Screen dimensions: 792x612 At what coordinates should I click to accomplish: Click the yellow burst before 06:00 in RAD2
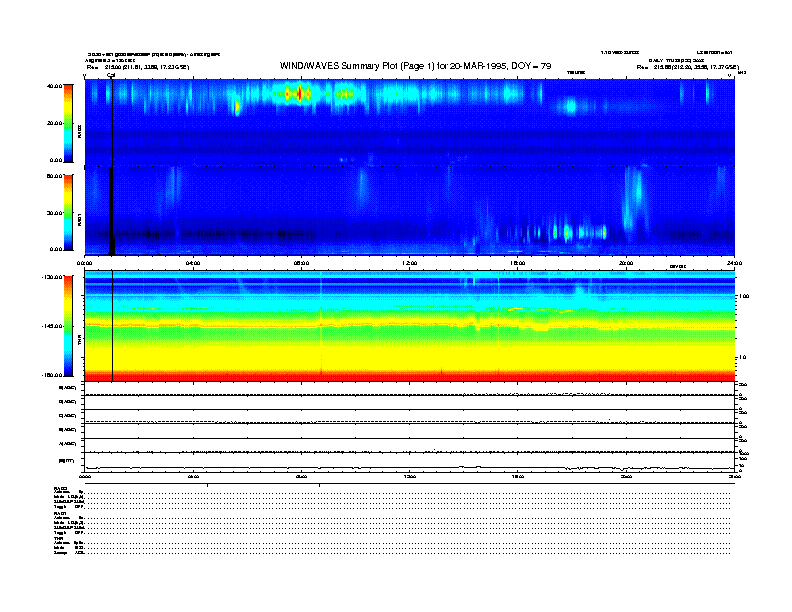pos(237,107)
